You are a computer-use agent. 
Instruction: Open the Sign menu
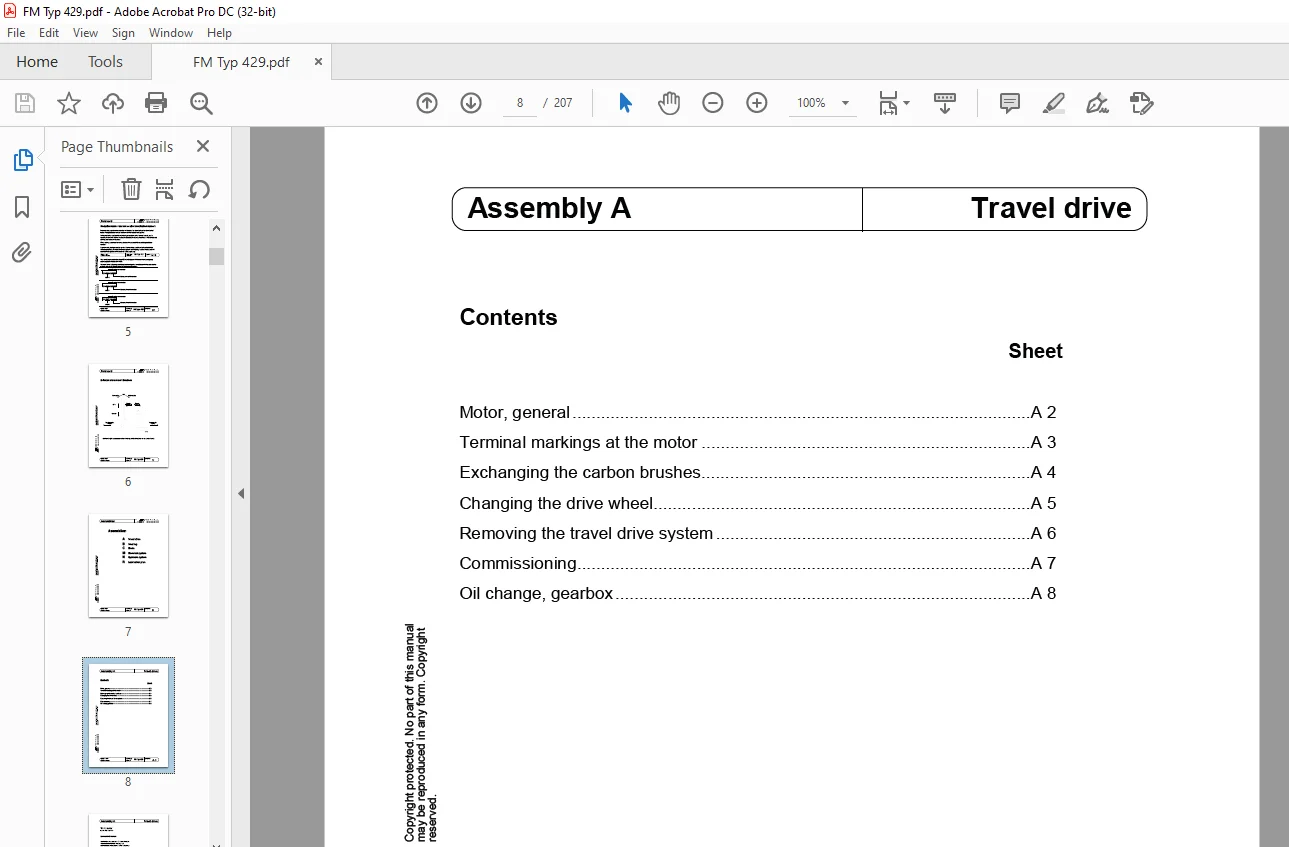[123, 33]
